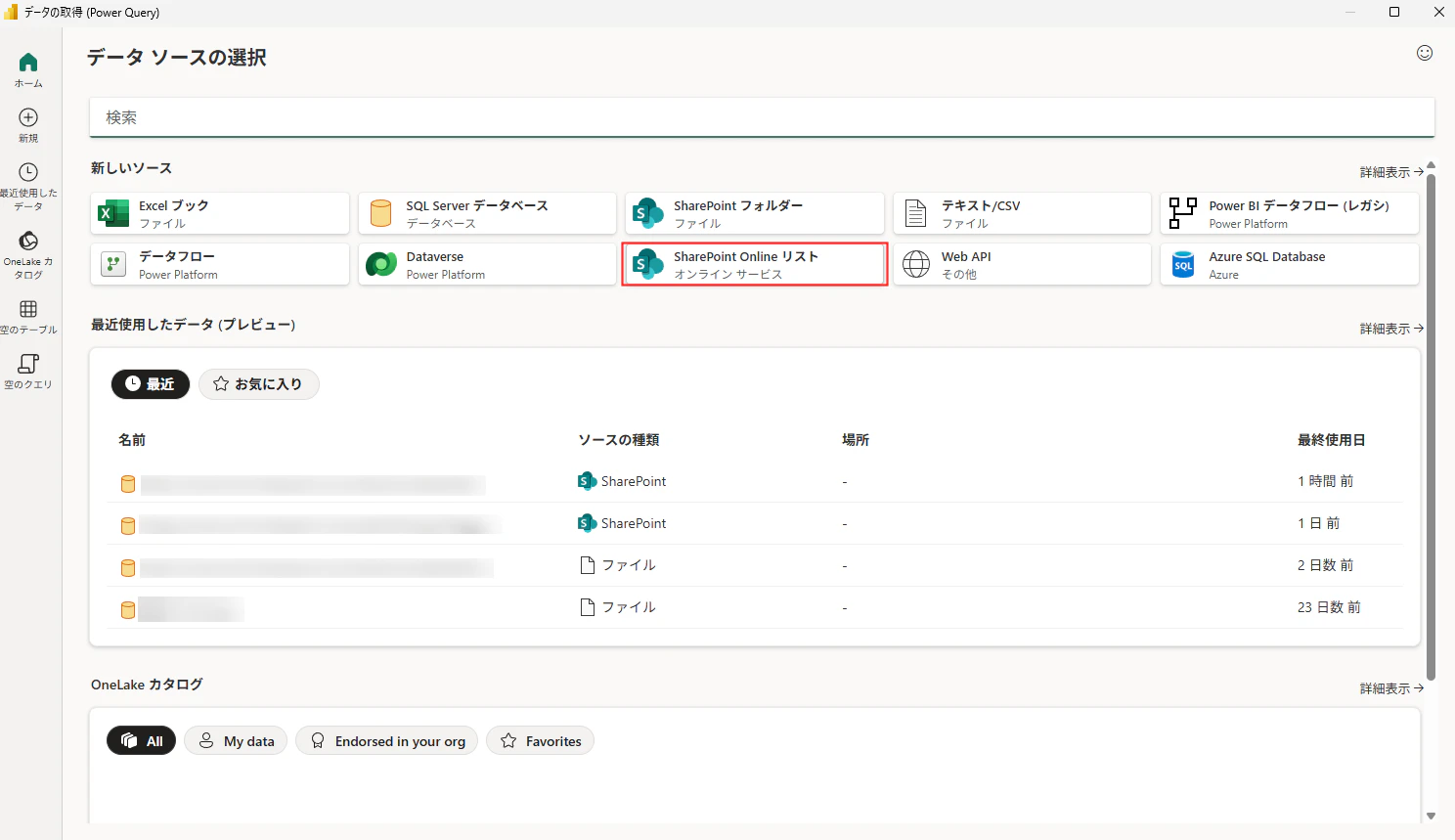
Task: Click the scrollbar up arrow
Action: [1431, 165]
